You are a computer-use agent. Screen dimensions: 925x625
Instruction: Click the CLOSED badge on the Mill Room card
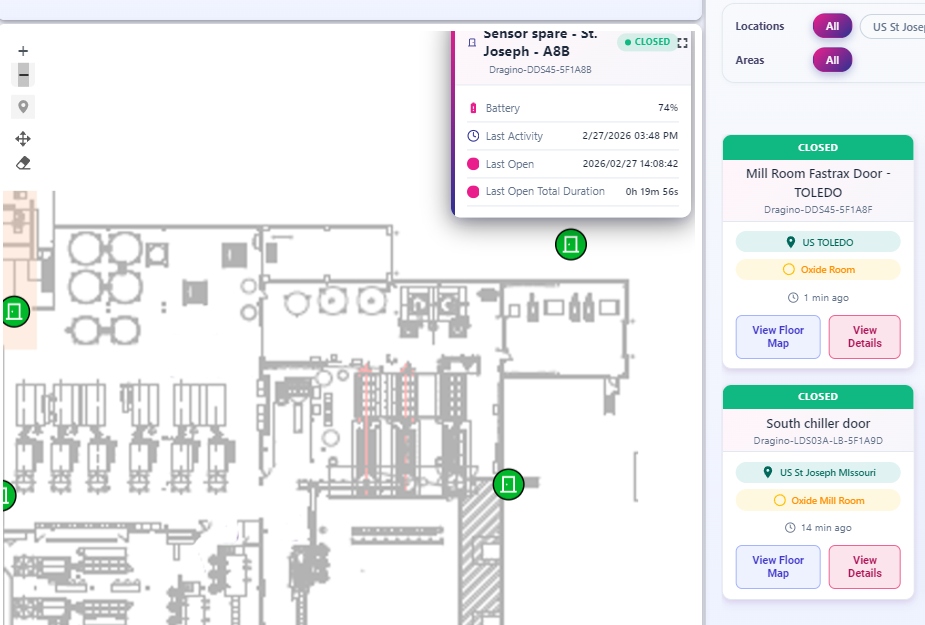[x=817, y=146]
